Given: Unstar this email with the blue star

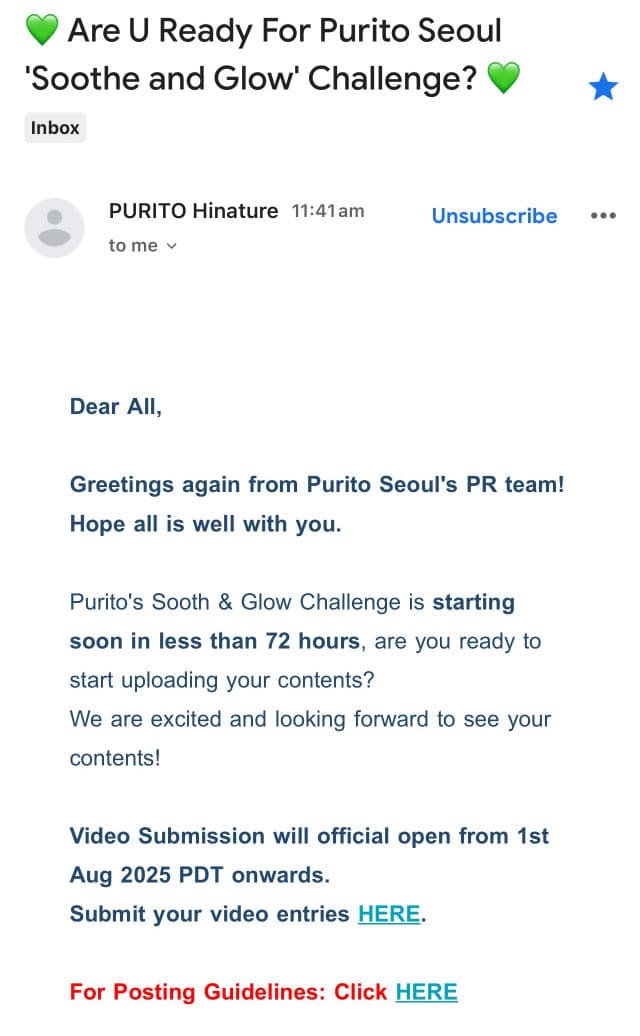Looking at the screenshot, I should point(603,88).
